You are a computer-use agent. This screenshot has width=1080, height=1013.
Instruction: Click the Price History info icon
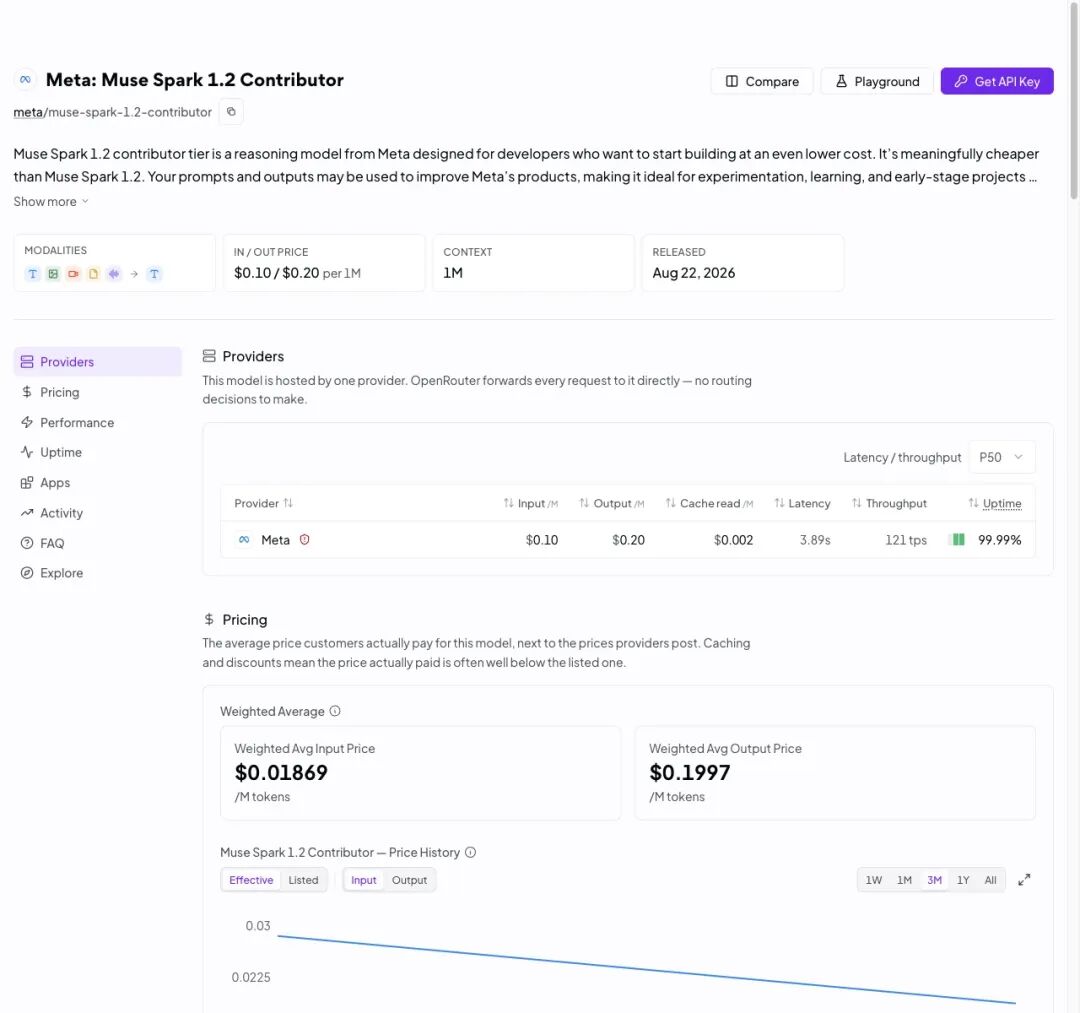tap(470, 853)
